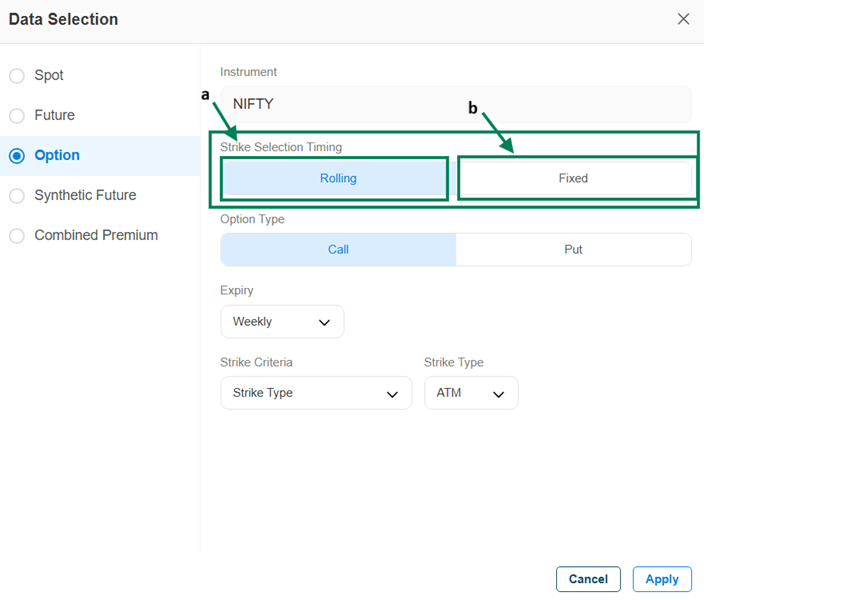This screenshot has height=600, width=843.
Task: Click the chevron arrow beside ATM
Action: [x=498, y=394]
